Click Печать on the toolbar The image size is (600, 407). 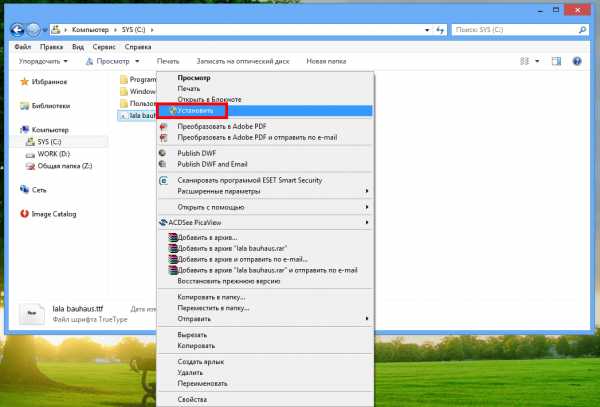(168, 61)
